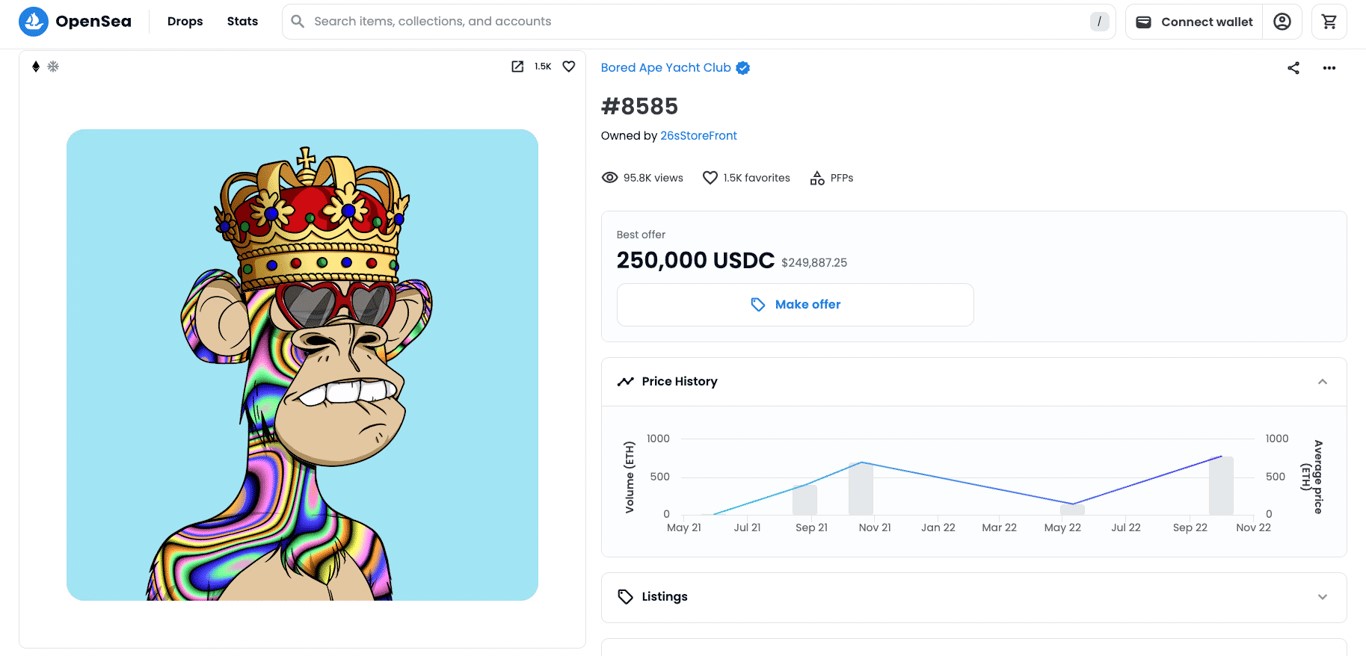The width and height of the screenshot is (1366, 656).
Task: Visit owner 26sStoreFront's profile
Action: 698,136
